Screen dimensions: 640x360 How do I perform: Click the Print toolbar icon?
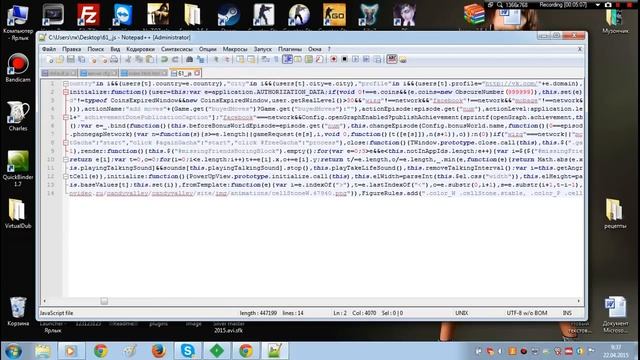(x=114, y=60)
